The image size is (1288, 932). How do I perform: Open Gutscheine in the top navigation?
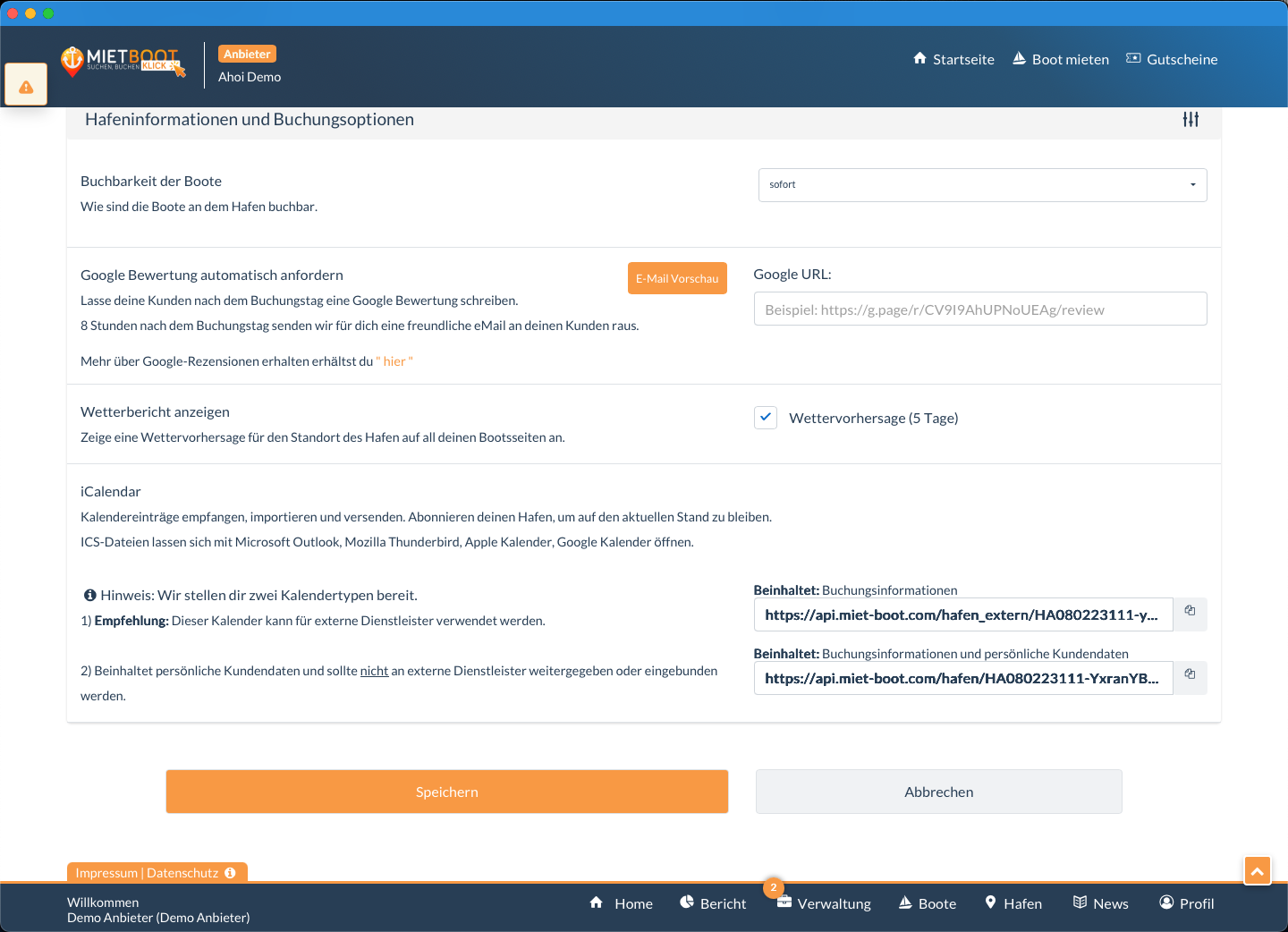(x=1172, y=59)
